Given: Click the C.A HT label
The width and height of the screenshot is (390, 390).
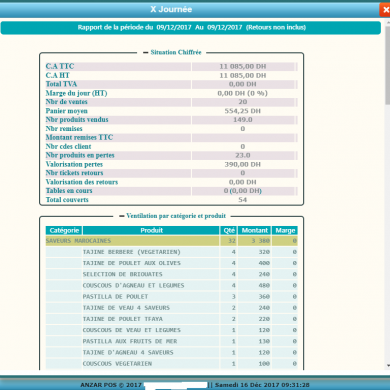Looking at the screenshot, I should (58, 75).
